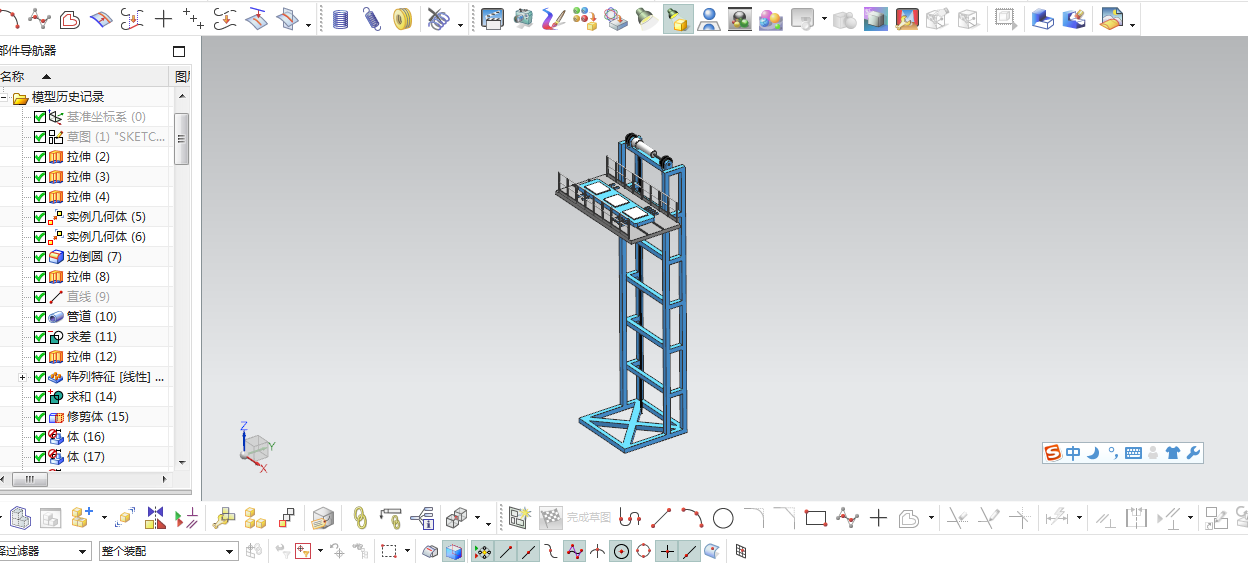The height and width of the screenshot is (564, 1248).
Task: Click the paintbrush icon in top toolbar
Action: [x=554, y=18]
